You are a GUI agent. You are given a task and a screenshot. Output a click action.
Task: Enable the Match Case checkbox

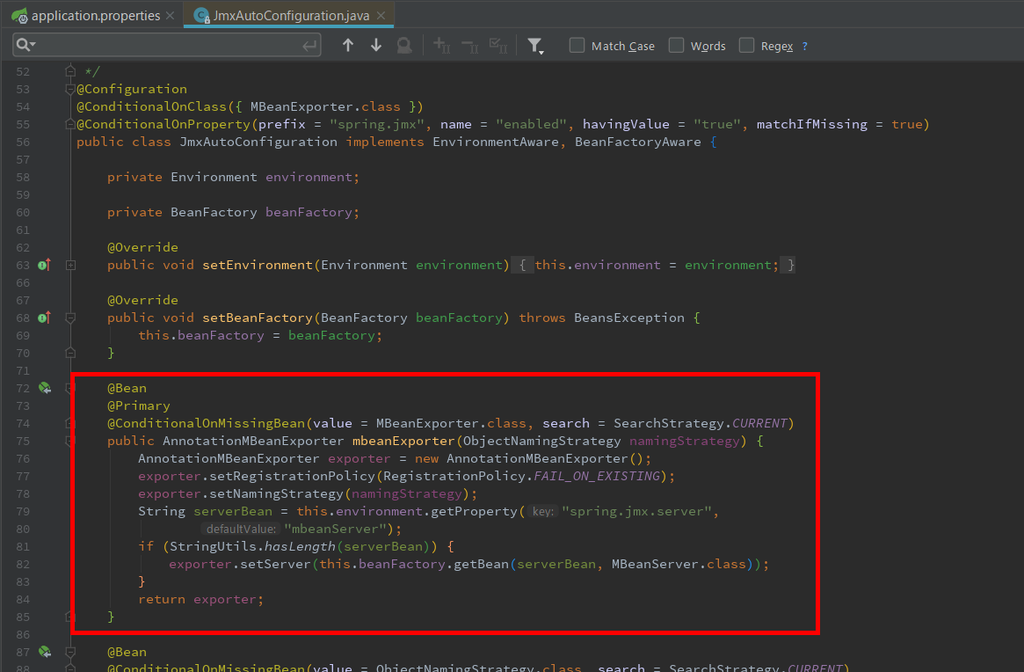click(x=577, y=45)
